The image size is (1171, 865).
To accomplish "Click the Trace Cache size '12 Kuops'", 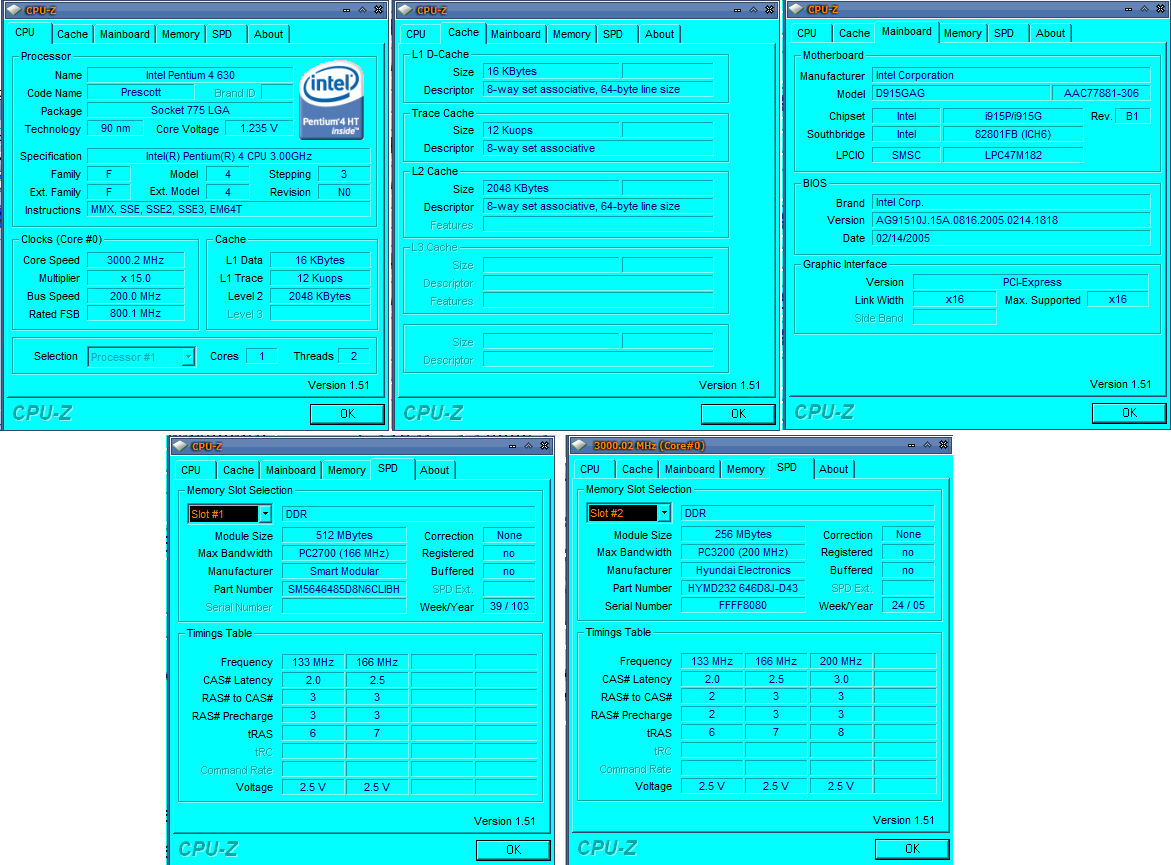I will pyautogui.click(x=551, y=131).
